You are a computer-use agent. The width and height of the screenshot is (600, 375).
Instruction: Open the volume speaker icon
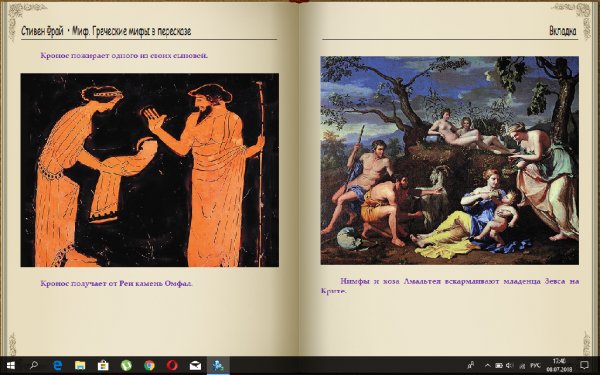(x=510, y=365)
